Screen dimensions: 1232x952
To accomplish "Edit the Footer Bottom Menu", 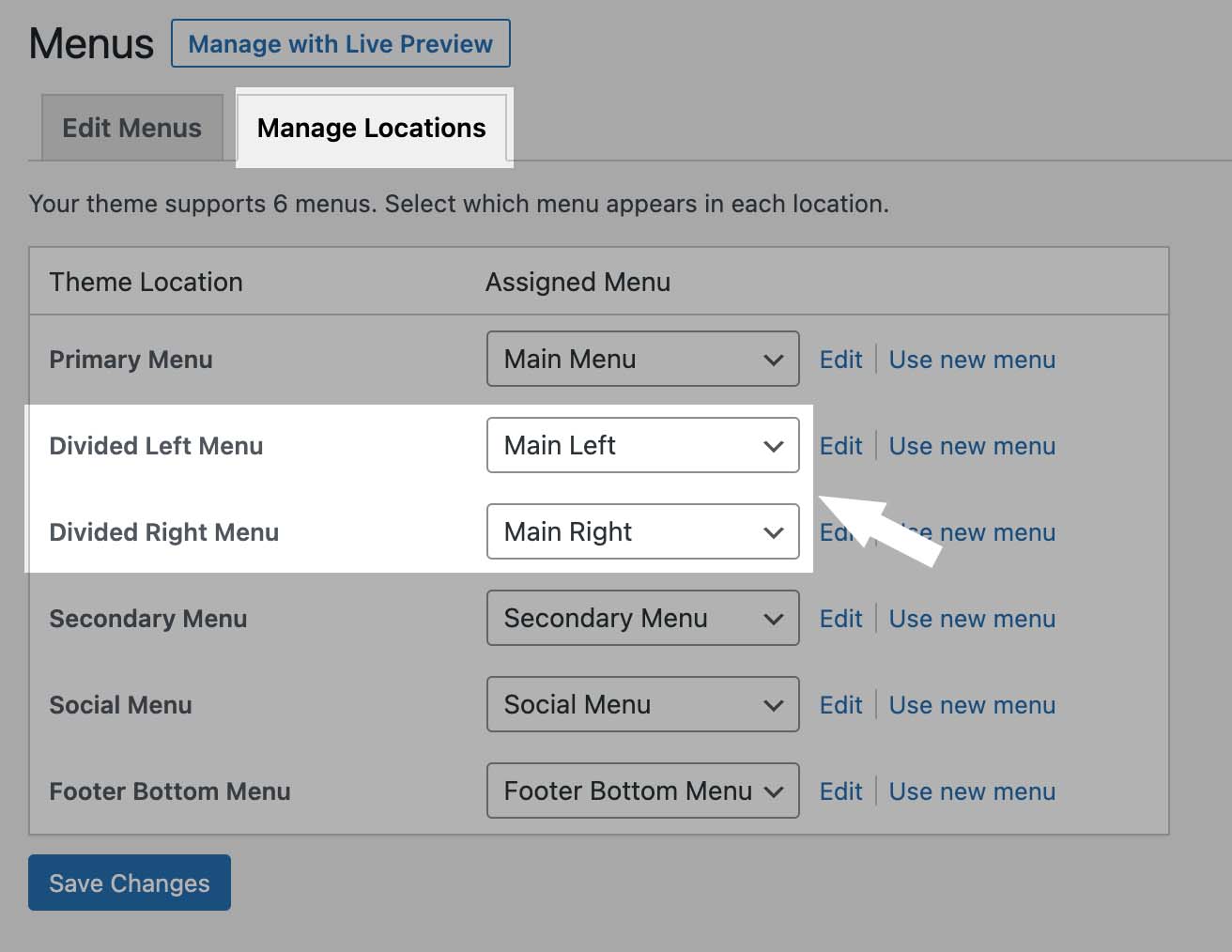I will [x=839, y=791].
